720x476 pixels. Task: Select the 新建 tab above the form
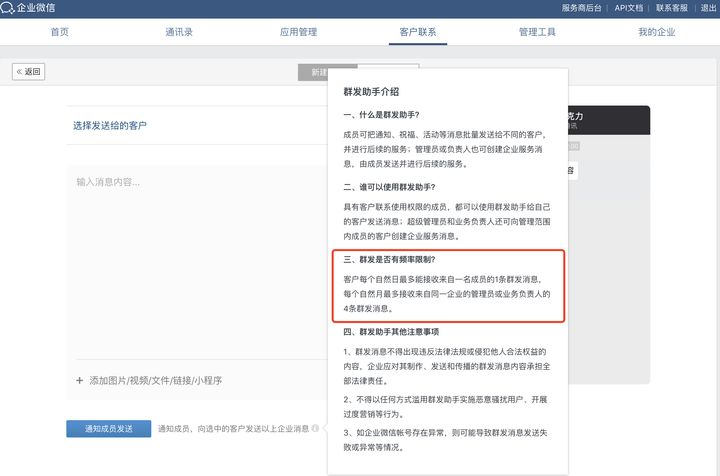(x=318, y=73)
